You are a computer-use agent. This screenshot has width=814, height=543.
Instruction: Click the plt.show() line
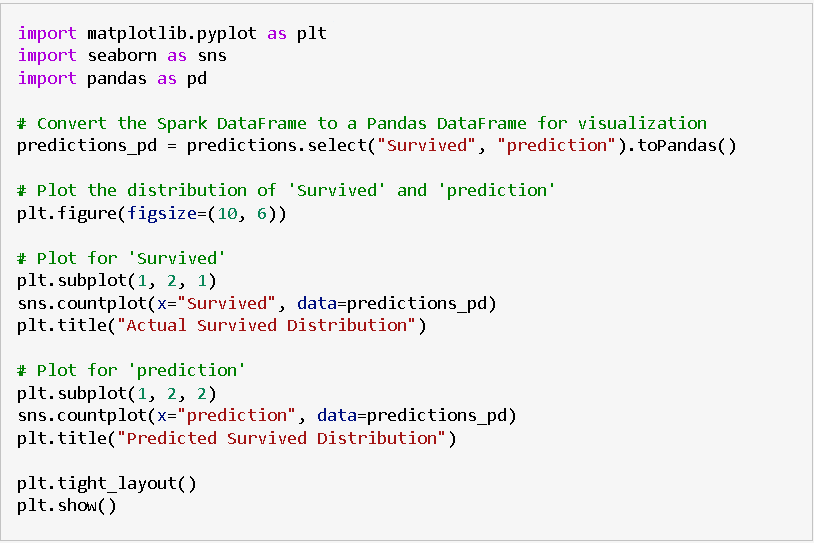pos(67,505)
